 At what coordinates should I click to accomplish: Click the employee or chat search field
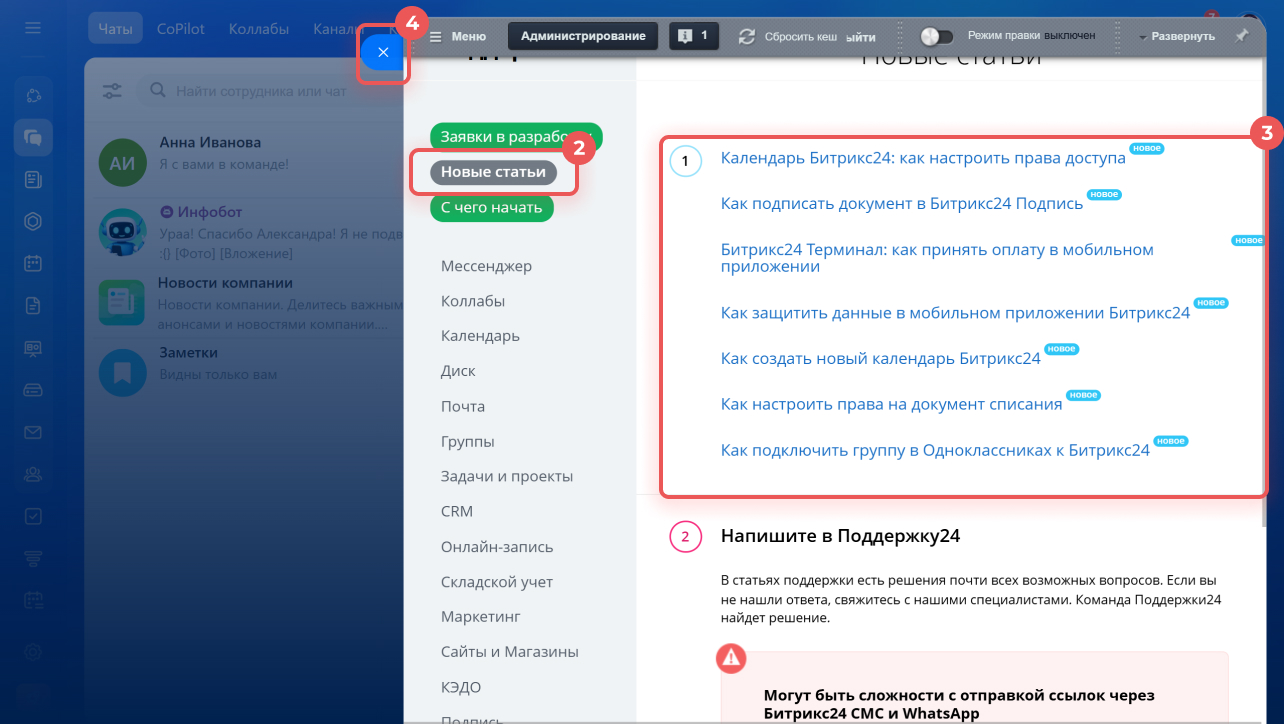tap(270, 91)
